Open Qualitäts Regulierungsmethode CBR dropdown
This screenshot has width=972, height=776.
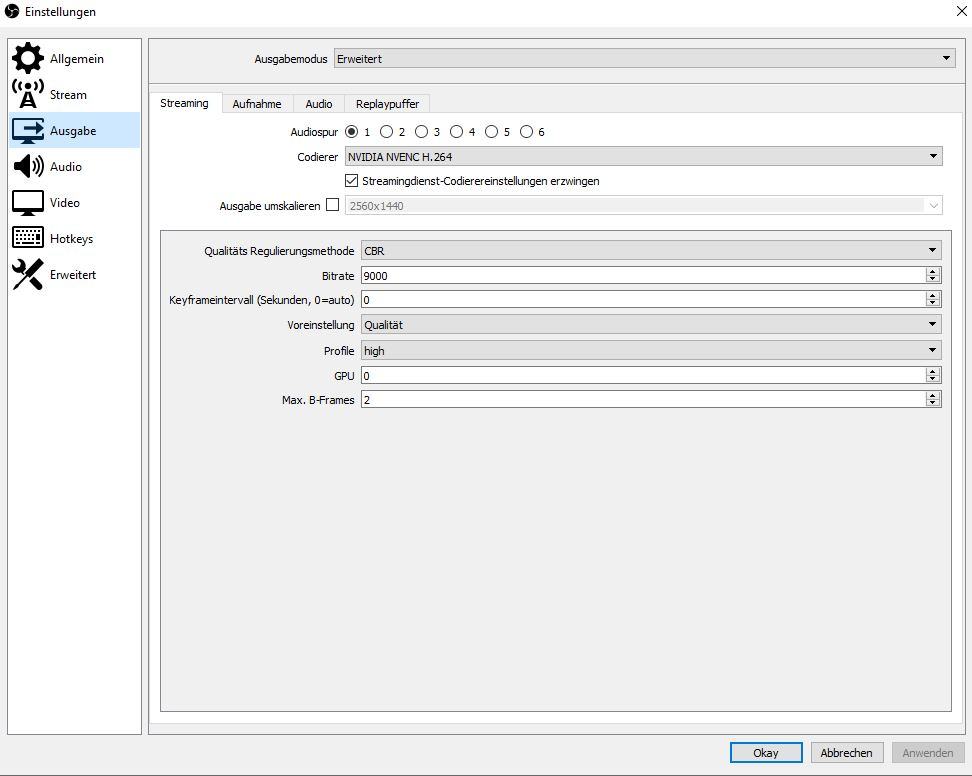(651, 250)
